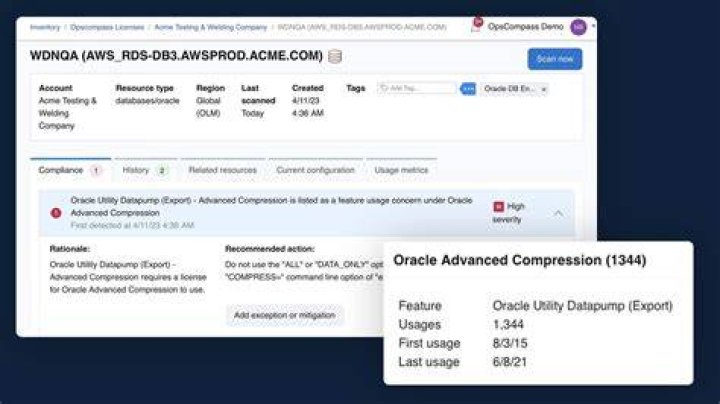Open the Current configuration tab
The width and height of the screenshot is (720, 404).
(x=315, y=170)
